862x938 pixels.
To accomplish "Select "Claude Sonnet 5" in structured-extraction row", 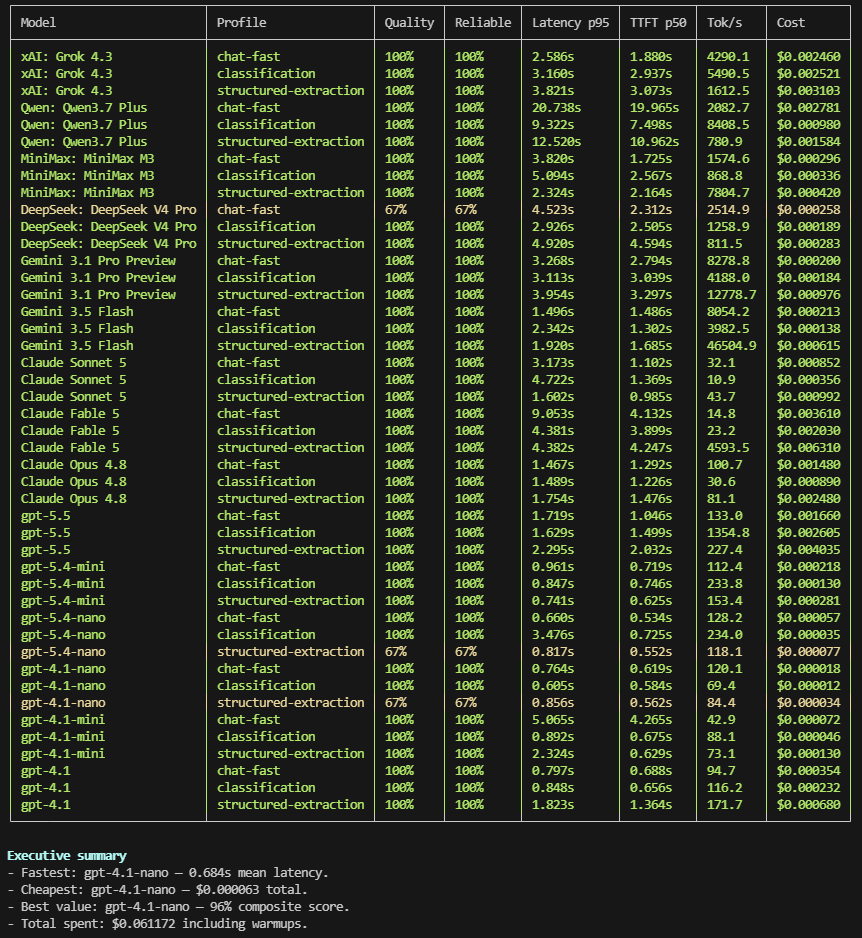I will (74, 397).
